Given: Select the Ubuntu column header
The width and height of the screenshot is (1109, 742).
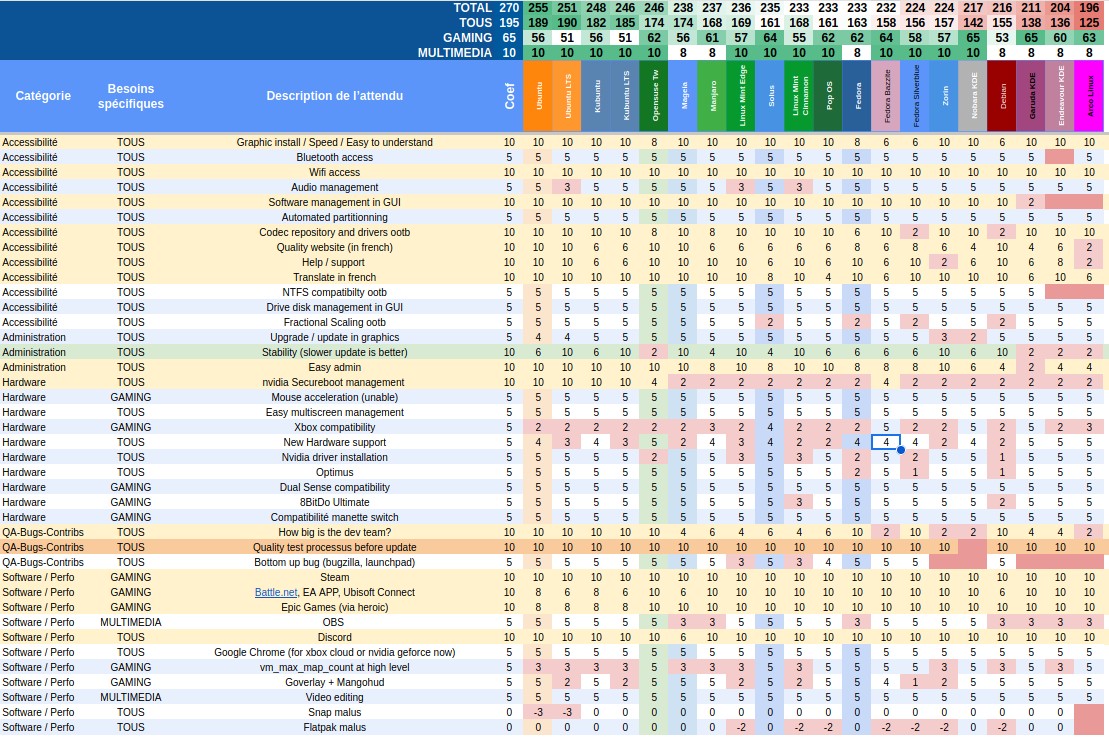Looking at the screenshot, I should [x=538, y=96].
